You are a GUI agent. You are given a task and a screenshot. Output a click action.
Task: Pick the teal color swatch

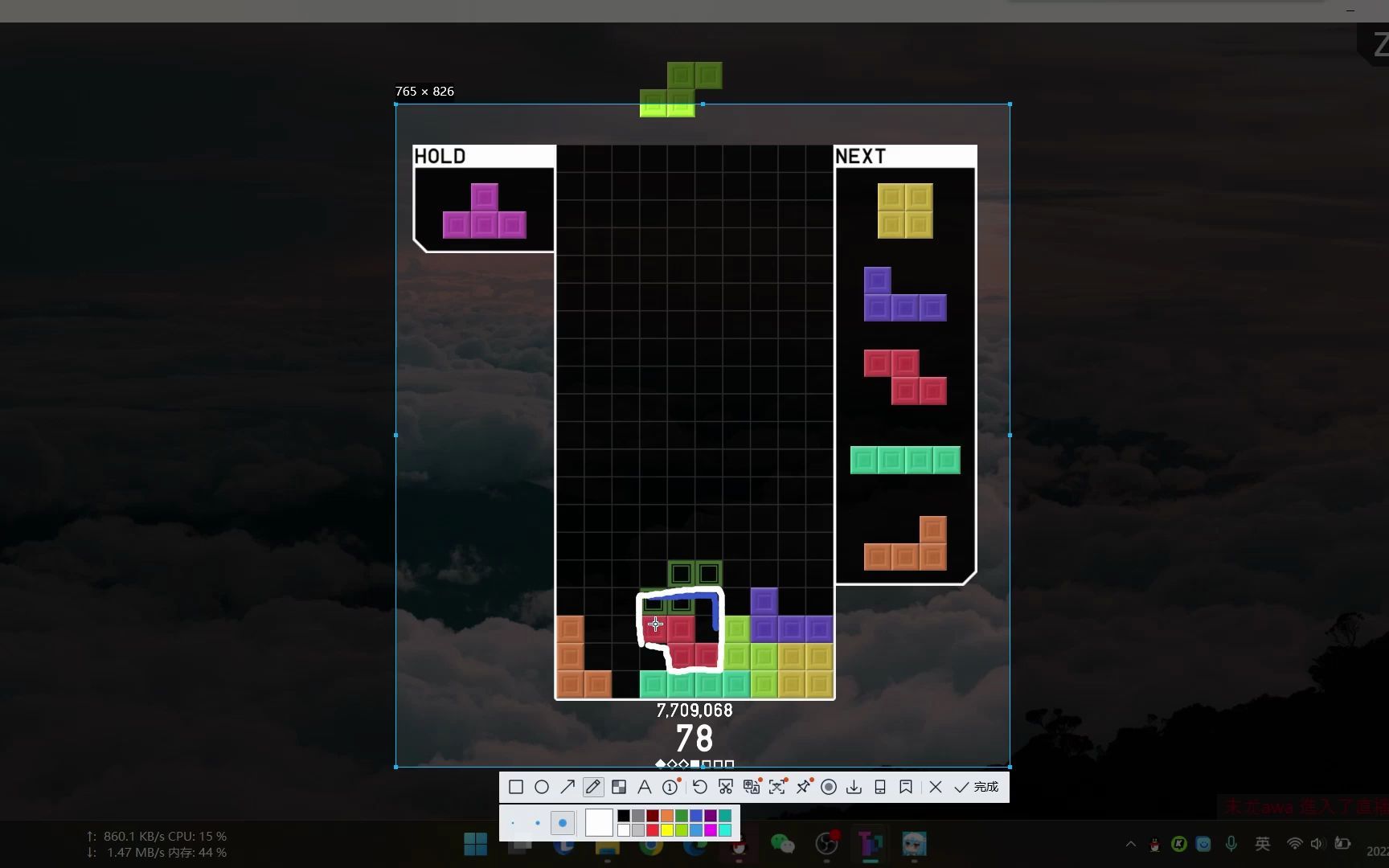(725, 816)
